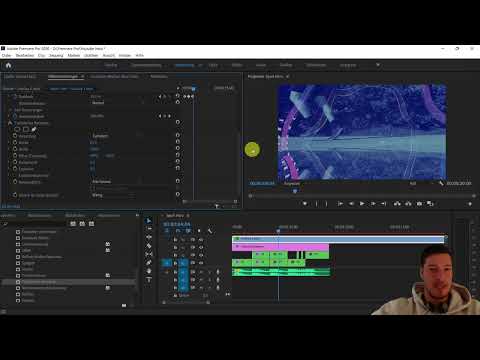Toggle eye visibility on third video track
This screenshot has height=360, width=480.
pyautogui.click(x=201, y=255)
